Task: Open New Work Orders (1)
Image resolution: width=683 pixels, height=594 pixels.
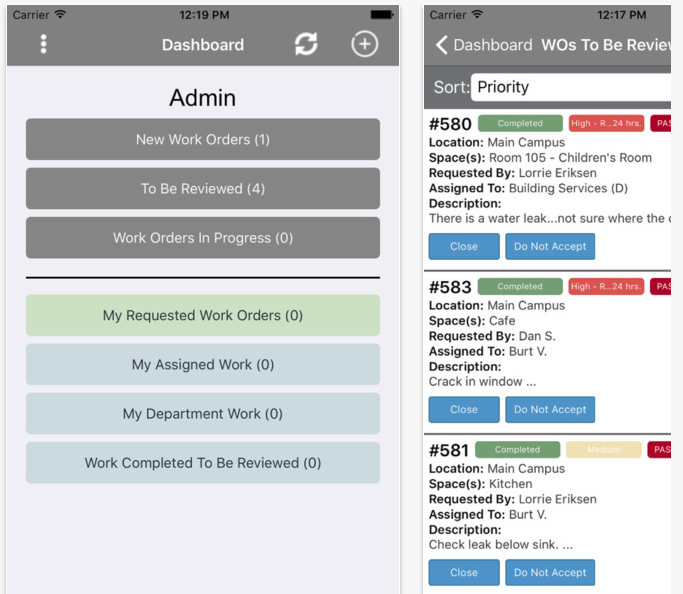Action: point(203,139)
